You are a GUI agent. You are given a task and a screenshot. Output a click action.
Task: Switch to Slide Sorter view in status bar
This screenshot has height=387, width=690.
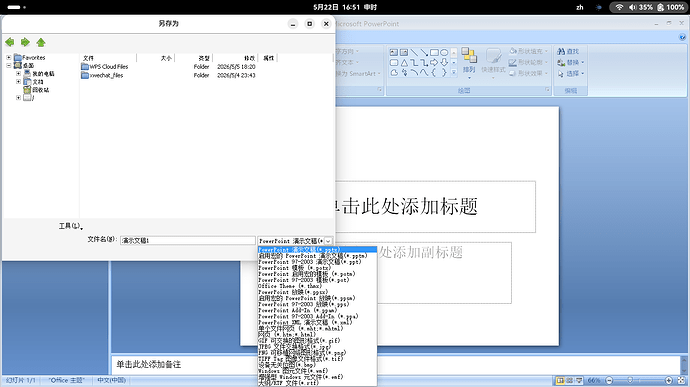click(x=569, y=380)
